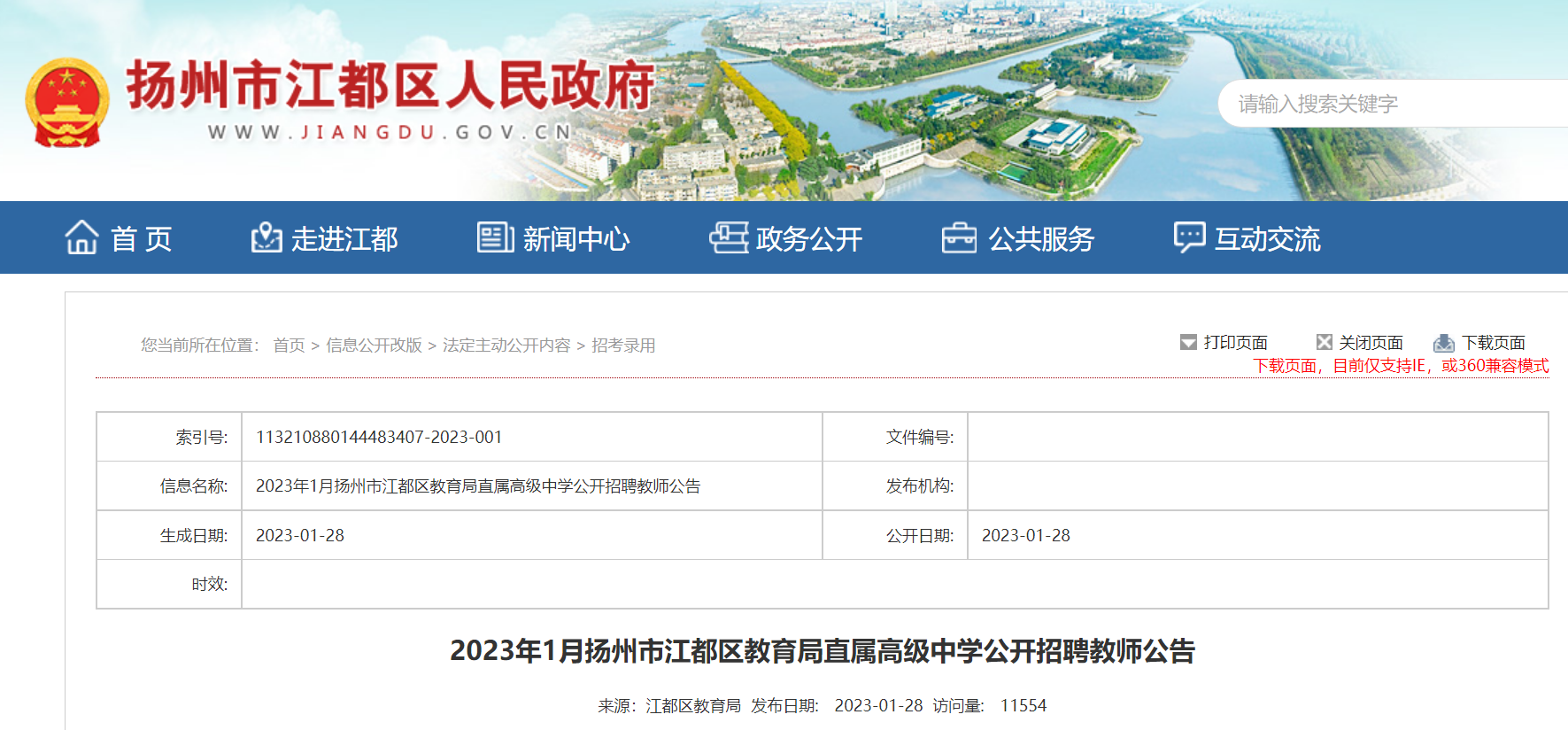The width and height of the screenshot is (1568, 730).
Task: Click the red IE compatibility notice text
Action: [1402, 366]
